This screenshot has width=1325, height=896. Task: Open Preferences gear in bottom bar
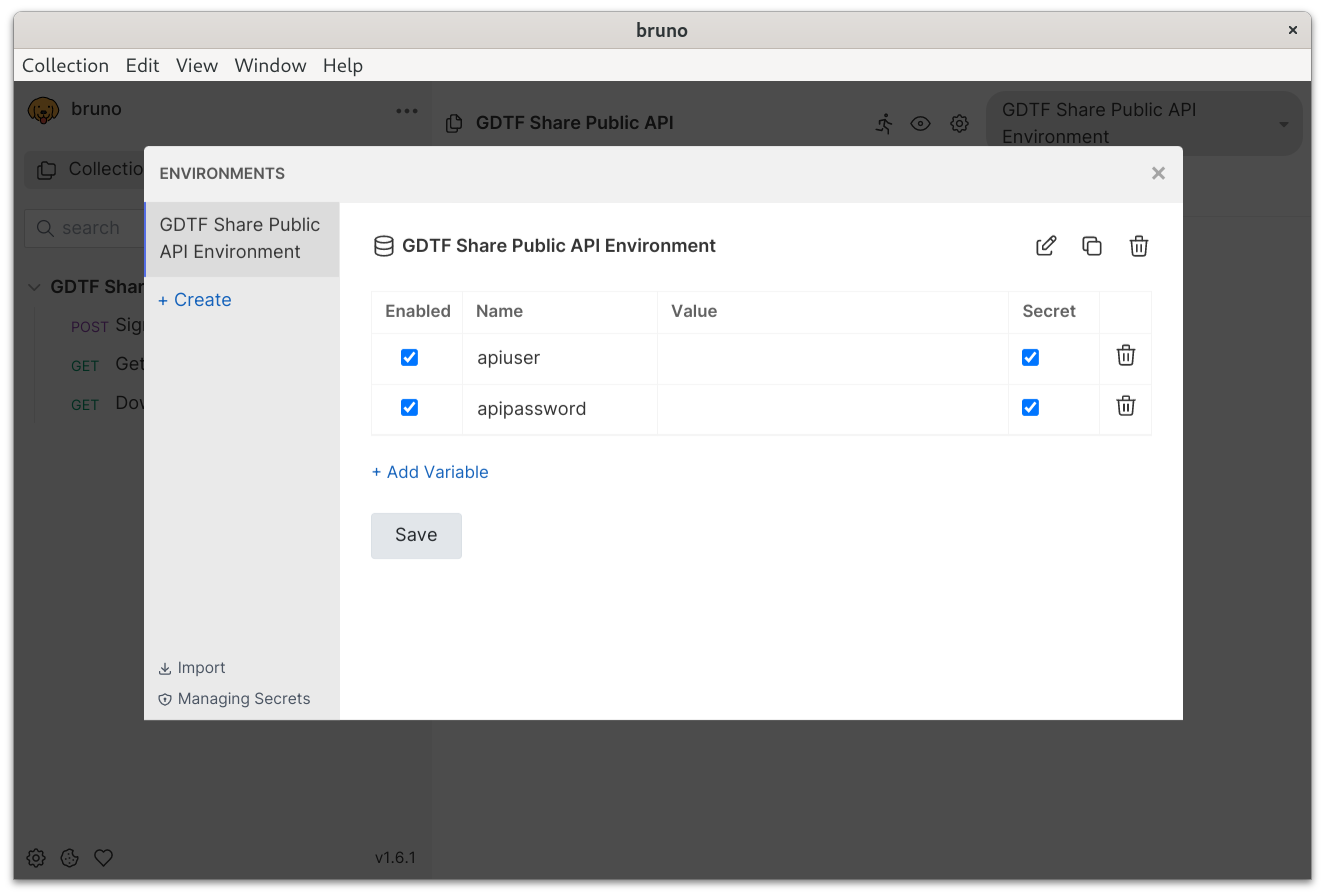coord(36,857)
